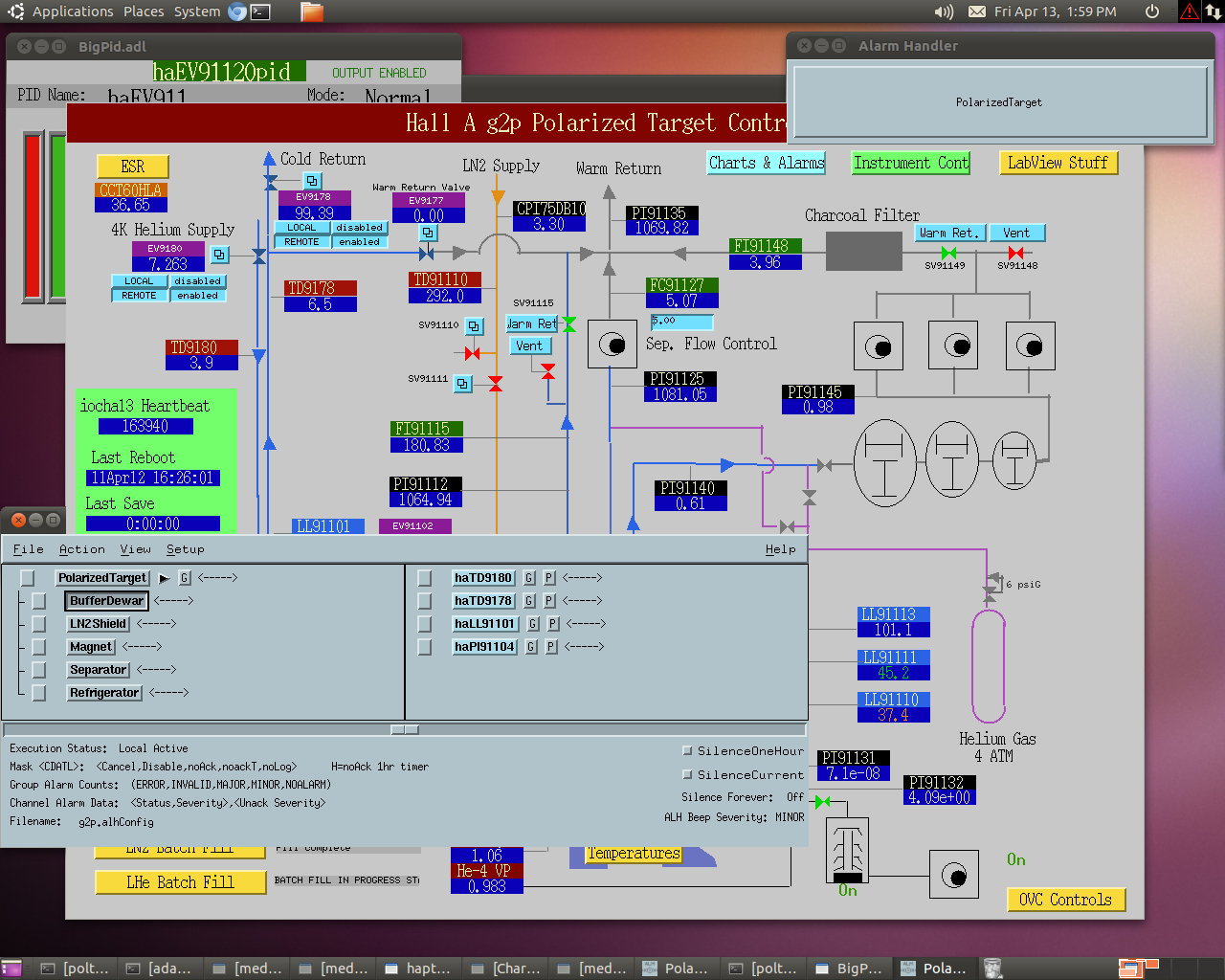The height and width of the screenshot is (980, 1225).
Task: Open related display icon next to SV91110
Action: pos(474,326)
